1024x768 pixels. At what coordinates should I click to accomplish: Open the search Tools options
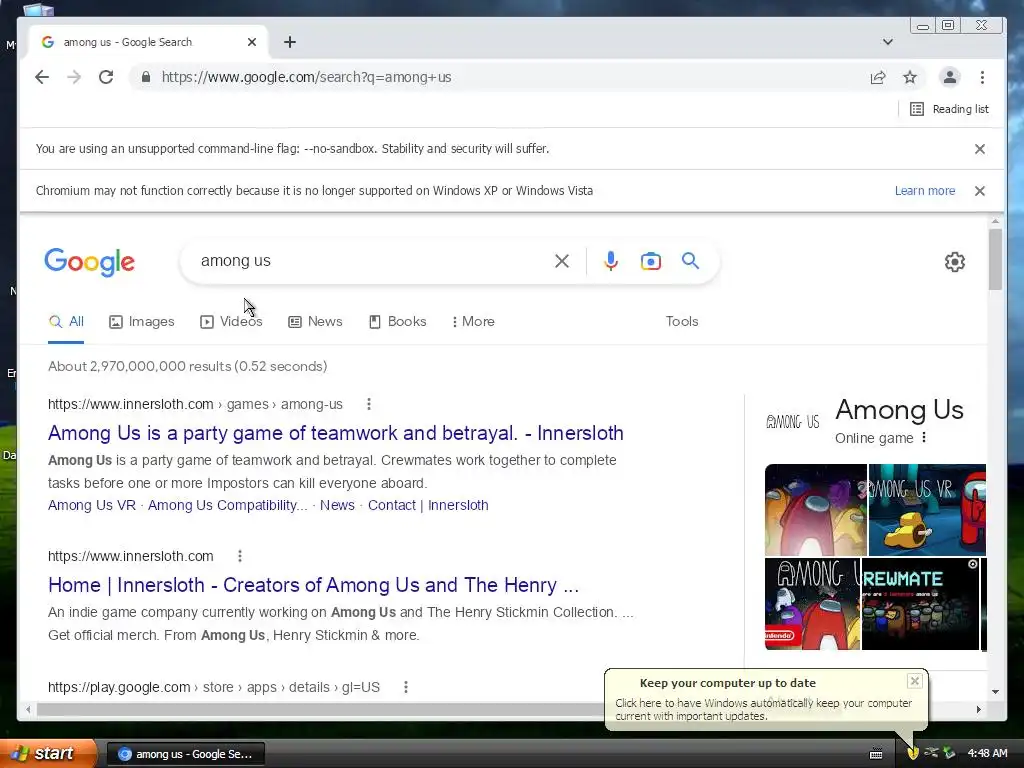point(682,321)
